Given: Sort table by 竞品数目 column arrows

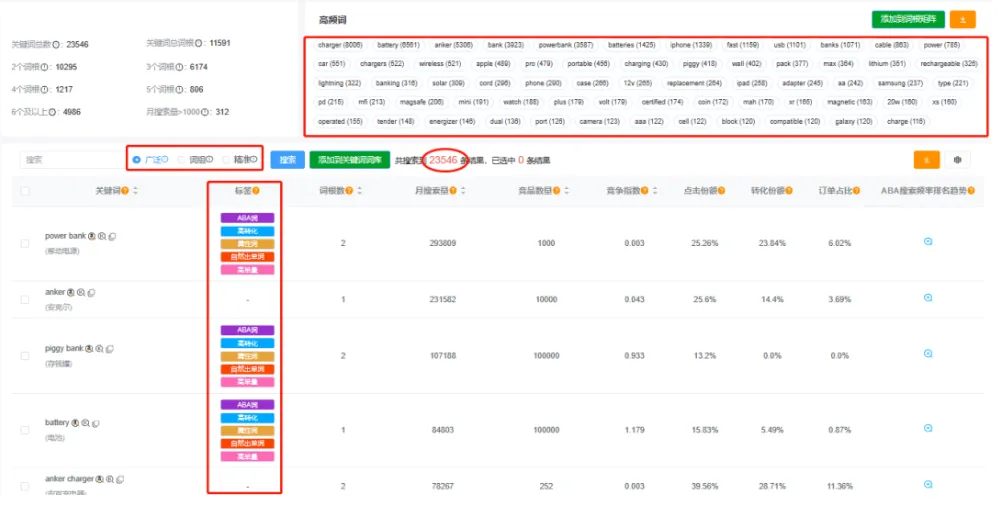Looking at the screenshot, I should (x=566, y=191).
